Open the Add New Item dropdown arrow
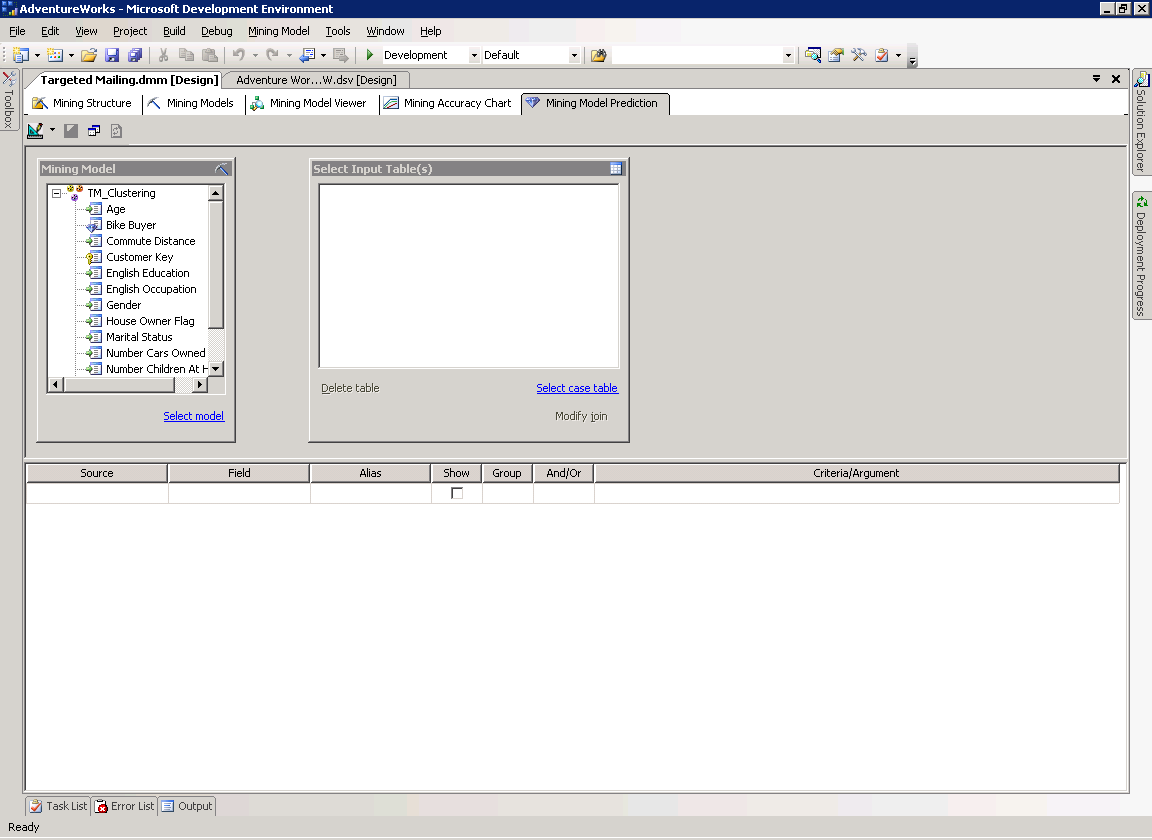 click(71, 55)
